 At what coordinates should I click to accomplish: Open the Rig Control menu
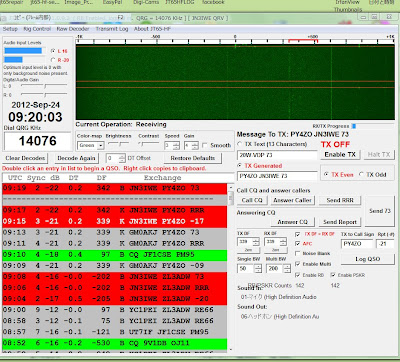point(37,29)
